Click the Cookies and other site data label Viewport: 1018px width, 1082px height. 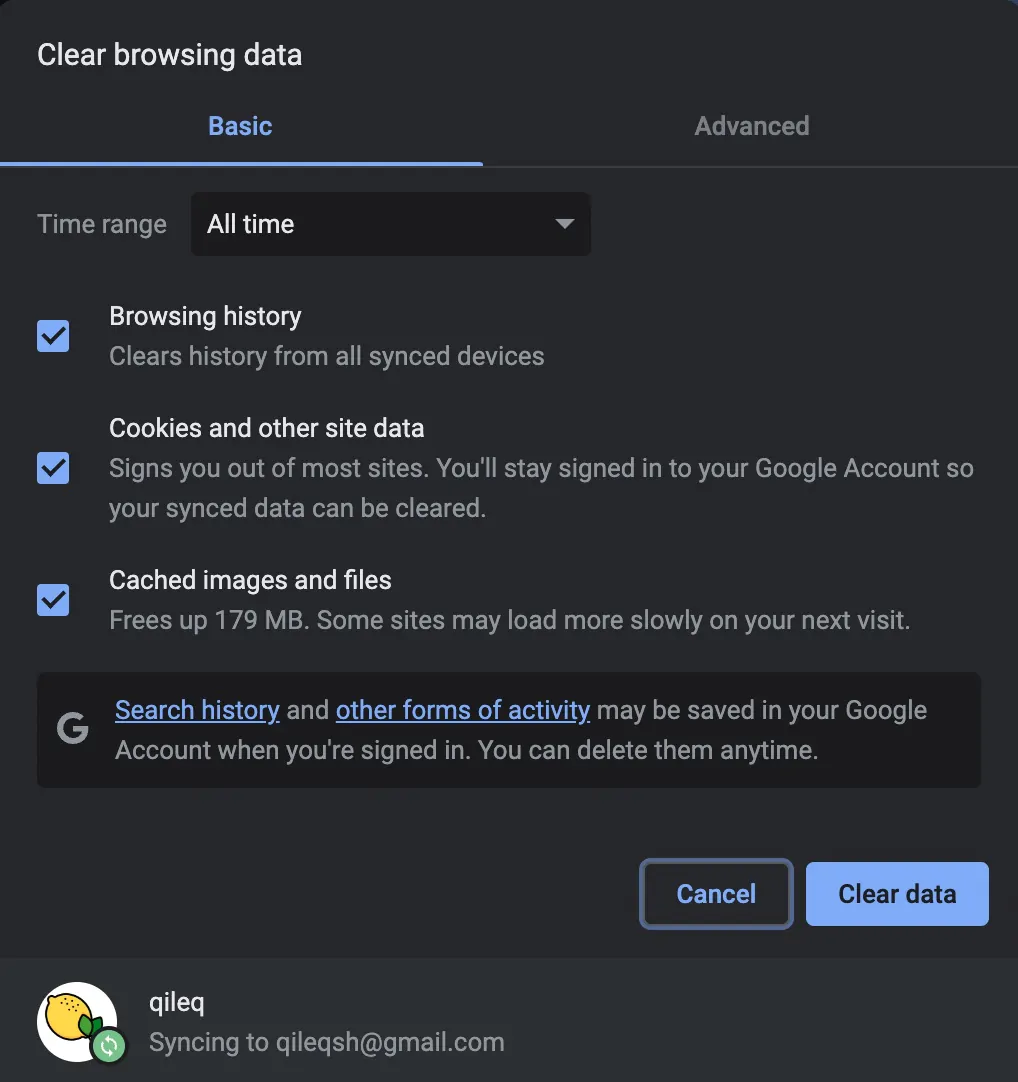click(266, 428)
